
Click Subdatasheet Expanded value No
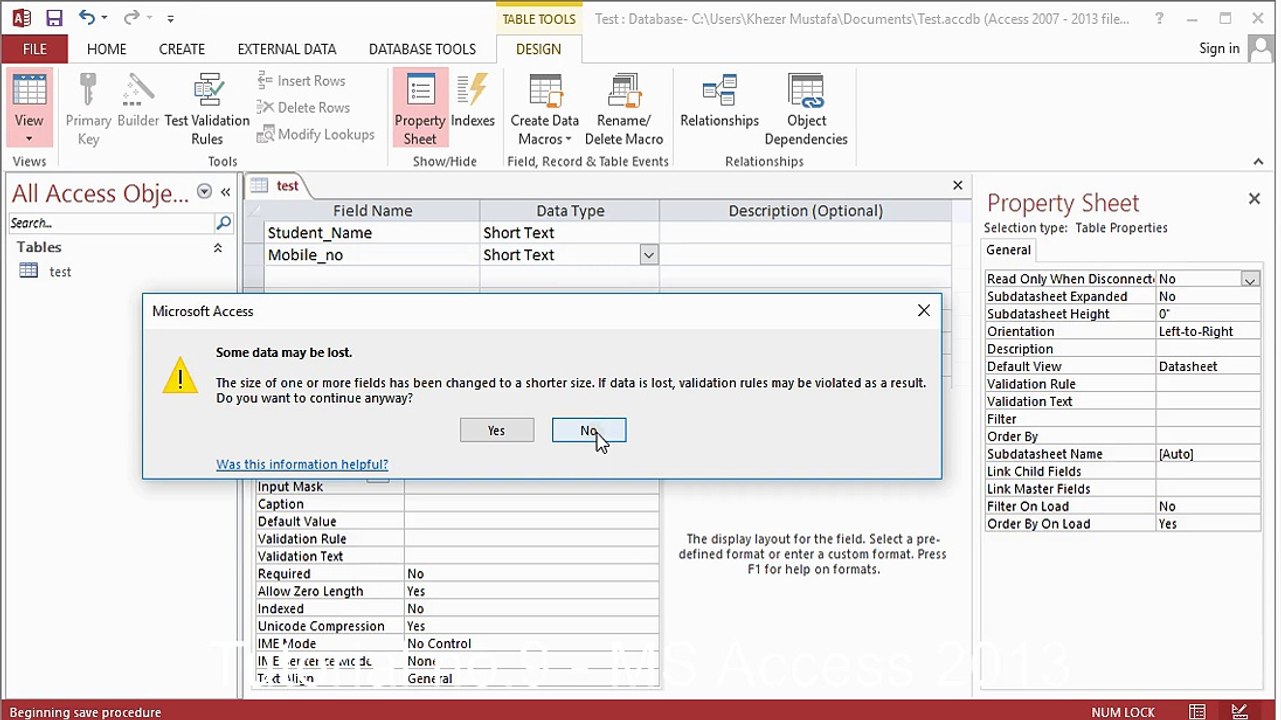(1208, 297)
